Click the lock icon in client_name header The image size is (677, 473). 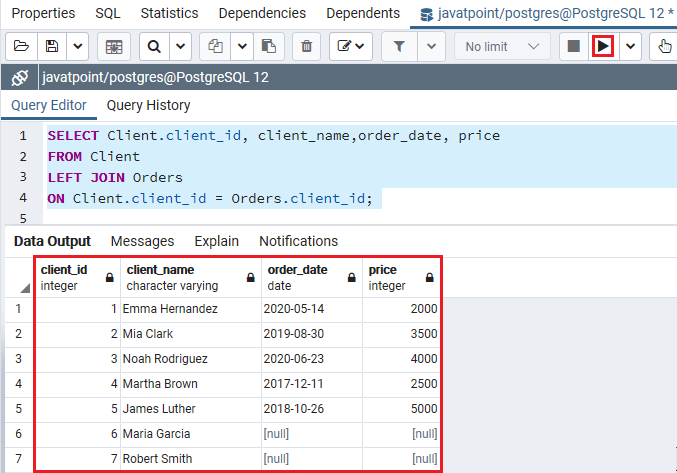click(x=250, y=277)
